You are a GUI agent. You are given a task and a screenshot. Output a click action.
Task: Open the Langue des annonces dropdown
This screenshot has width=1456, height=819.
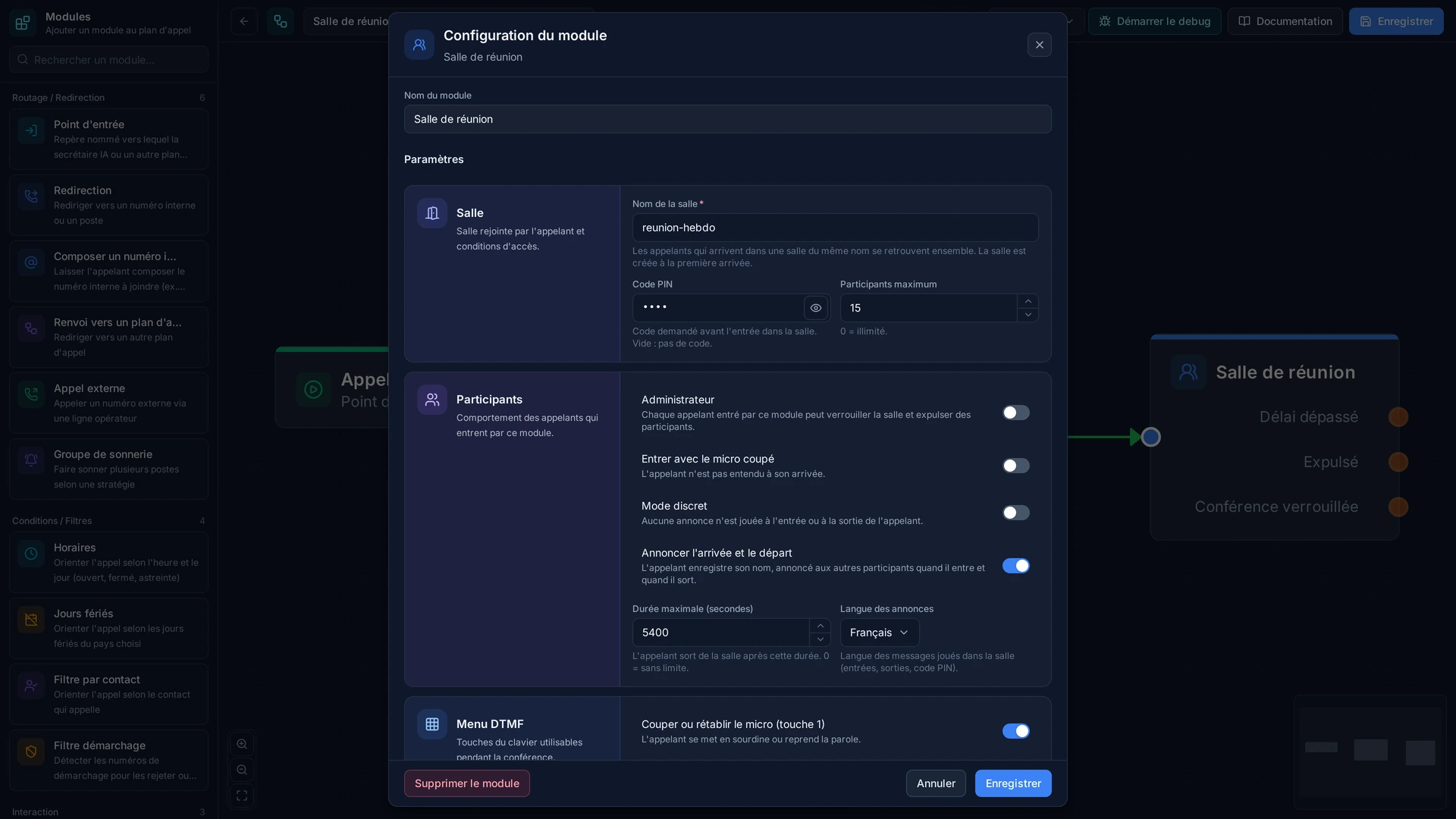click(x=880, y=632)
